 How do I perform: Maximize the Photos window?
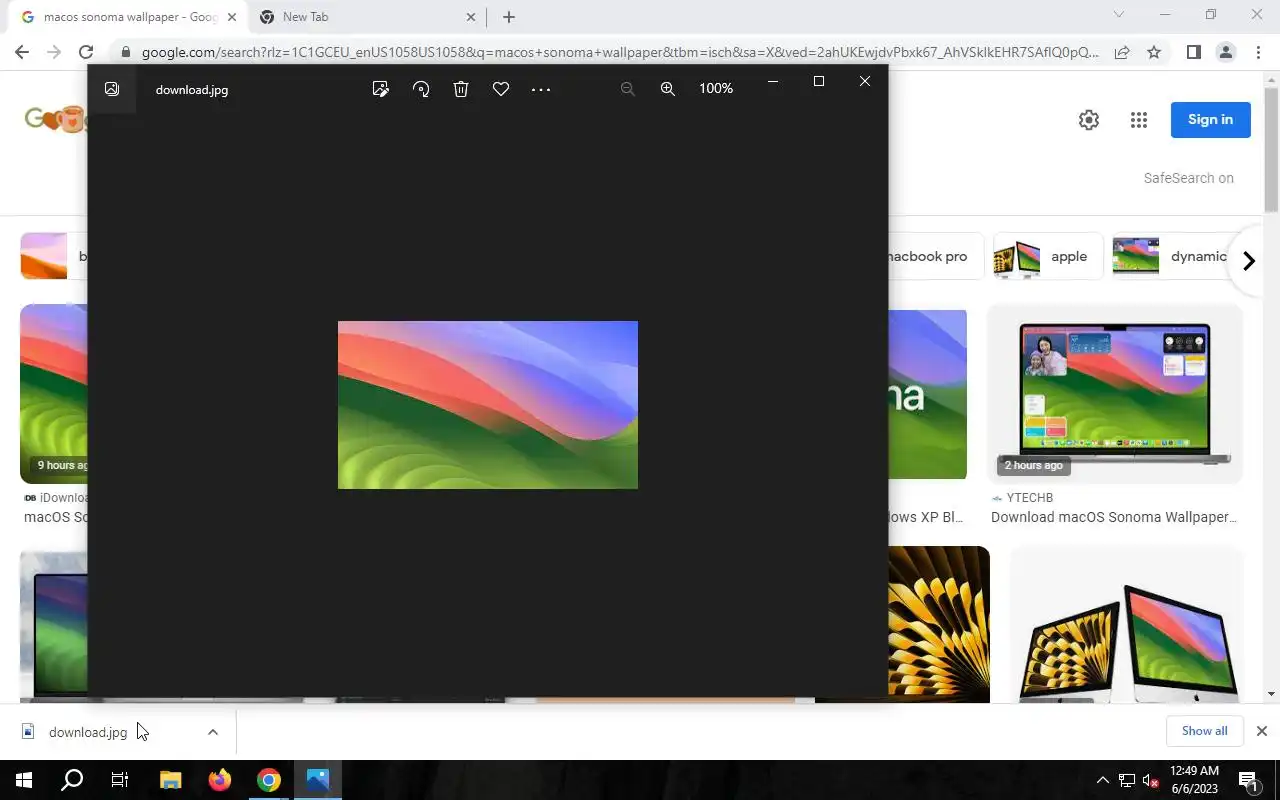tap(819, 81)
